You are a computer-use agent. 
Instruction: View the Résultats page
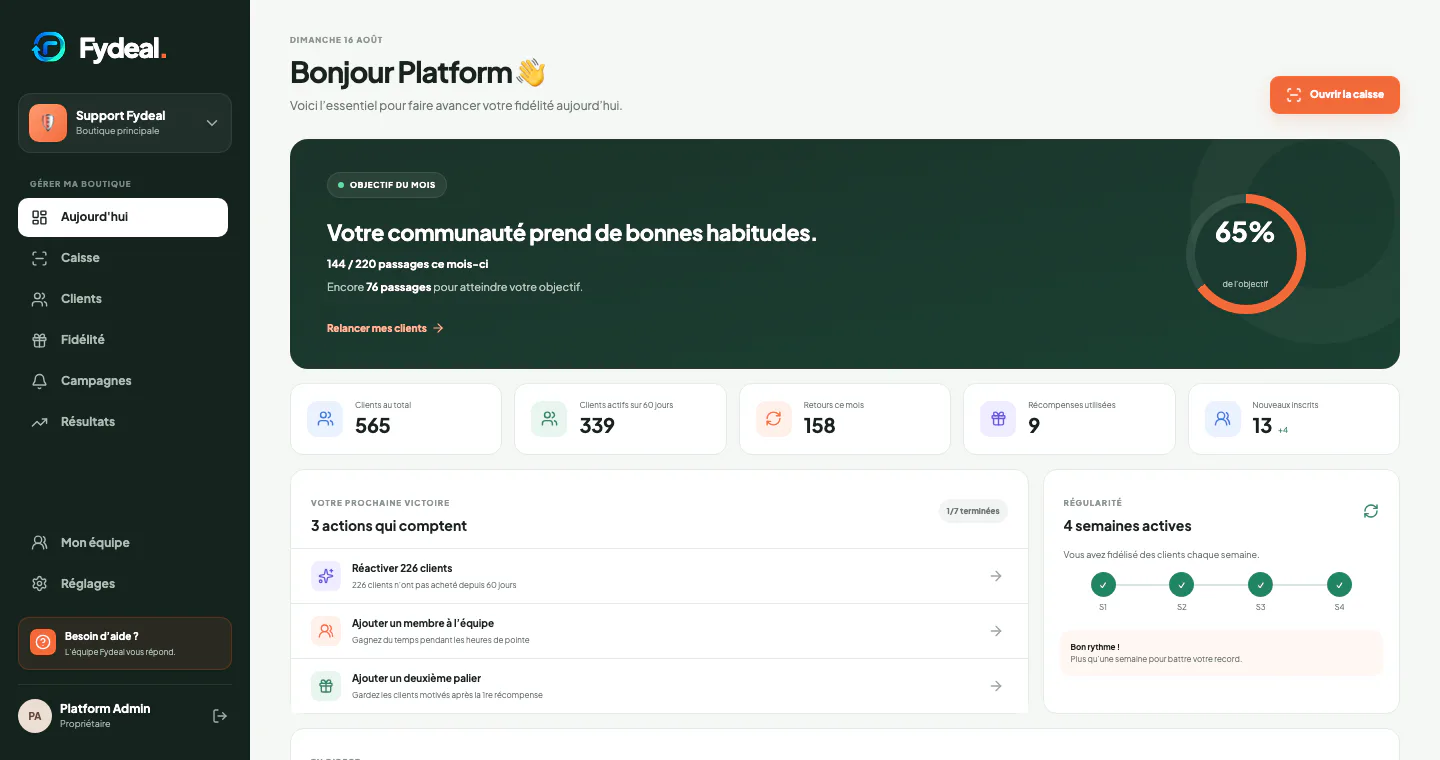click(123, 422)
